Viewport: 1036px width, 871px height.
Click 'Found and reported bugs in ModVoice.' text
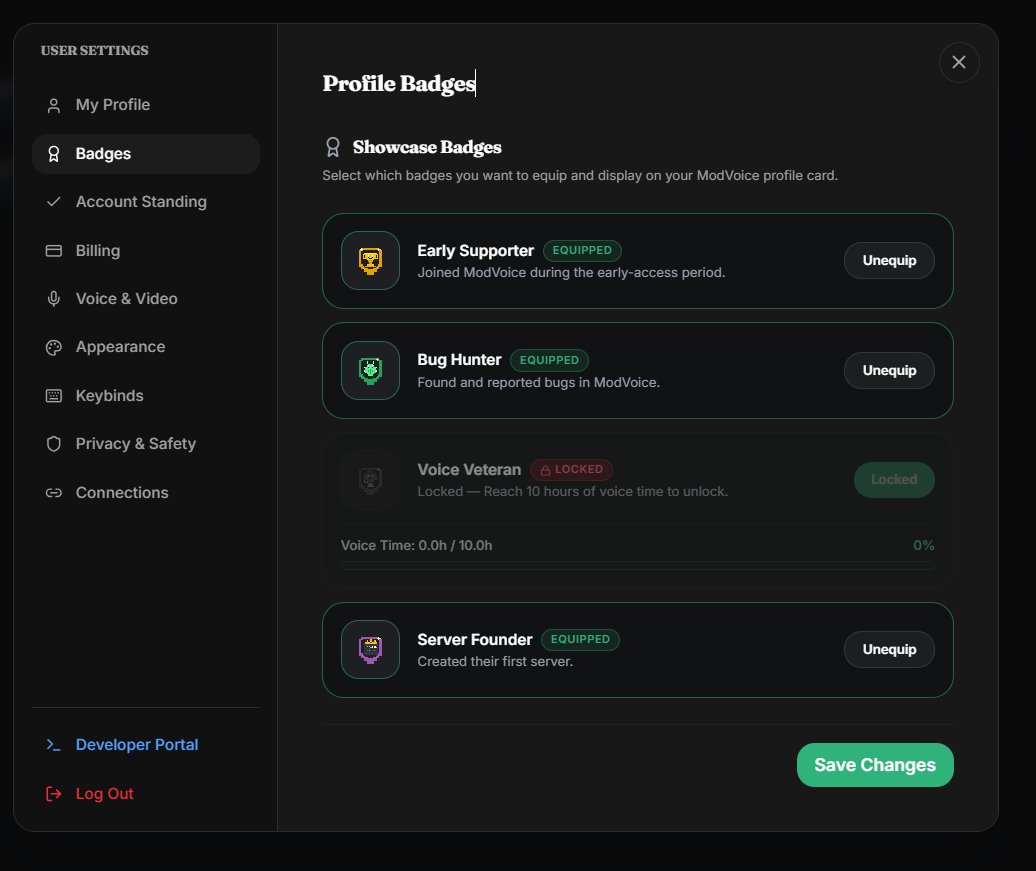point(538,383)
